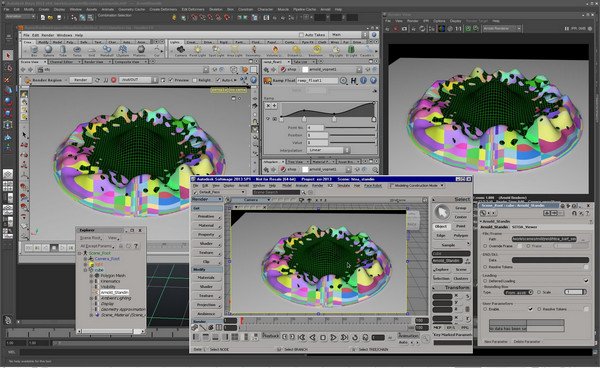Click the ramp Position slider
600x368 pixels.
(352, 135)
